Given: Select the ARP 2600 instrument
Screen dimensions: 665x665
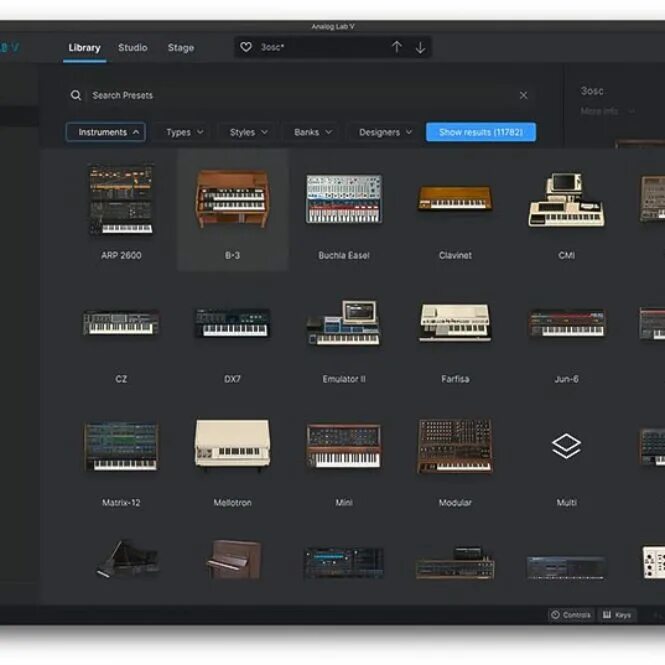Looking at the screenshot, I should 121,212.
